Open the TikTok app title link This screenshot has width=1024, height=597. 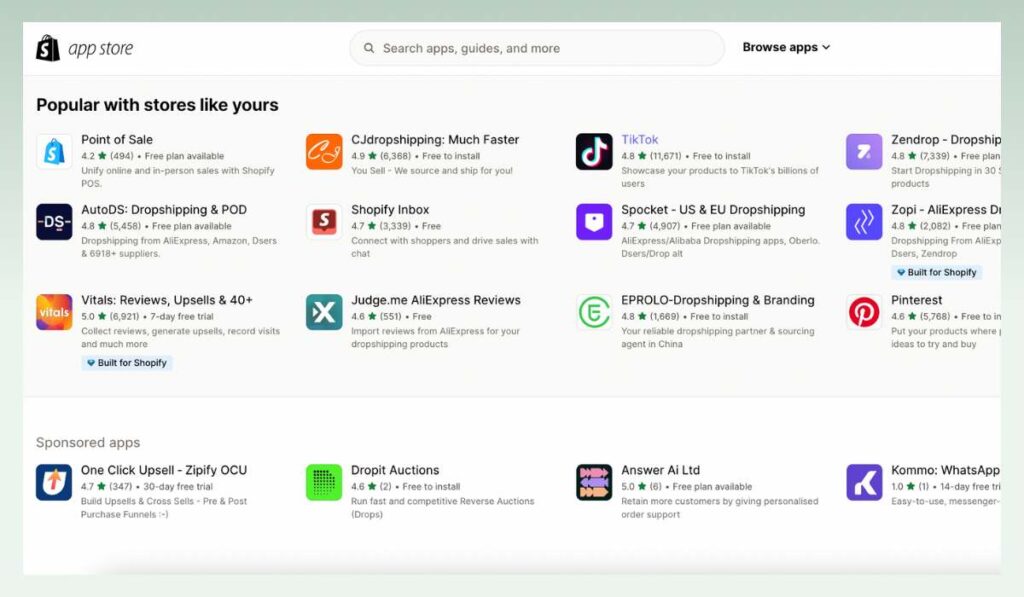[x=639, y=139]
